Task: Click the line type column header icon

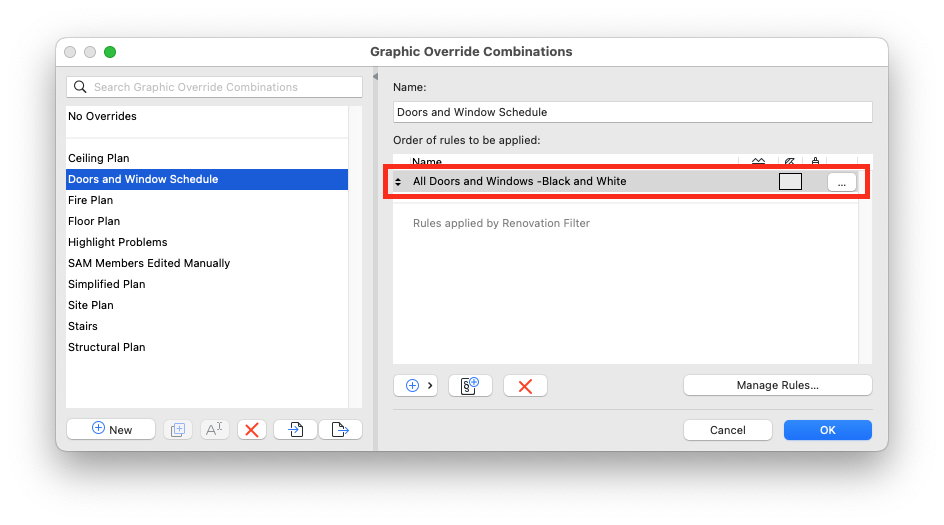Action: (x=759, y=161)
